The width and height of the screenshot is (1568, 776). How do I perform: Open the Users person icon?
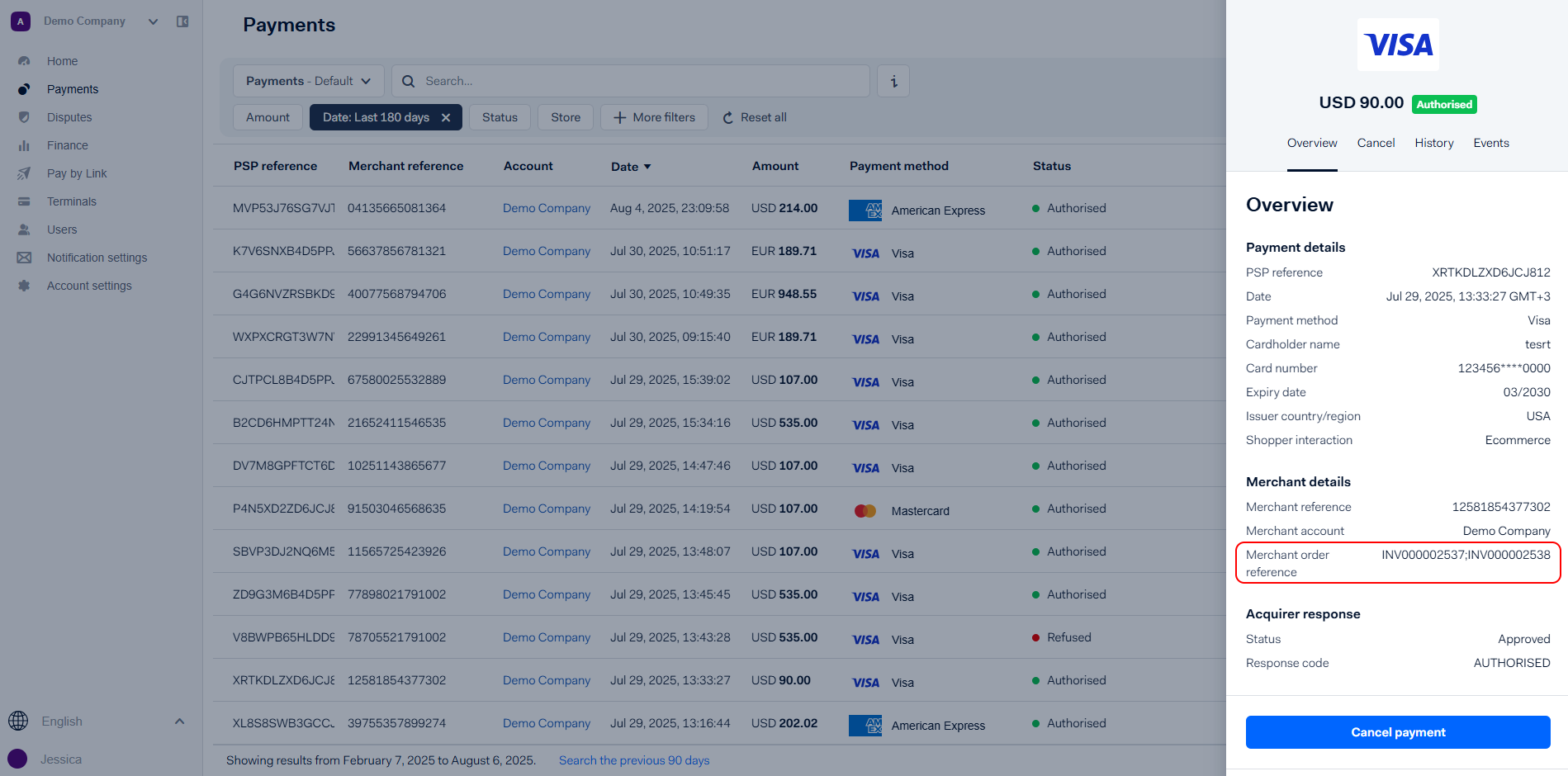click(x=24, y=229)
